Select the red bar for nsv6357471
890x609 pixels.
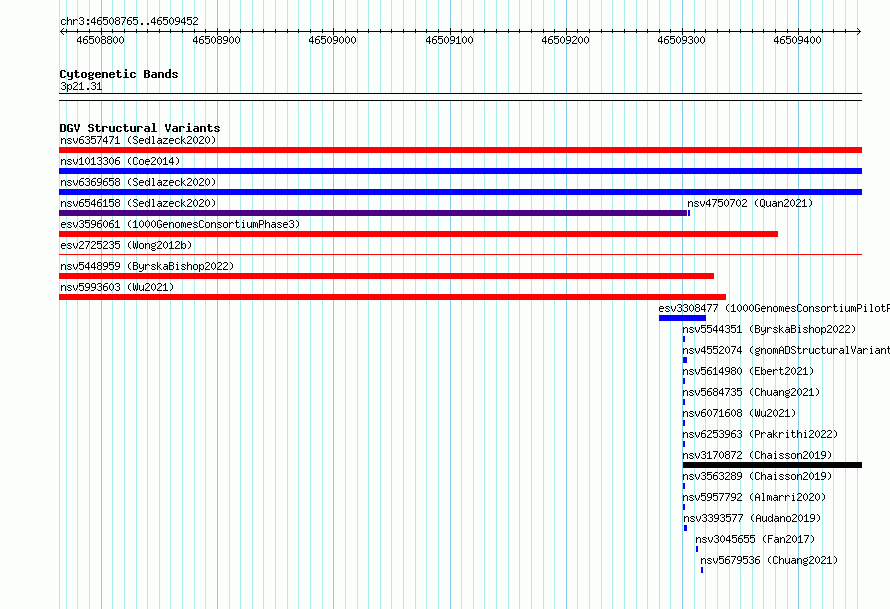click(x=460, y=150)
